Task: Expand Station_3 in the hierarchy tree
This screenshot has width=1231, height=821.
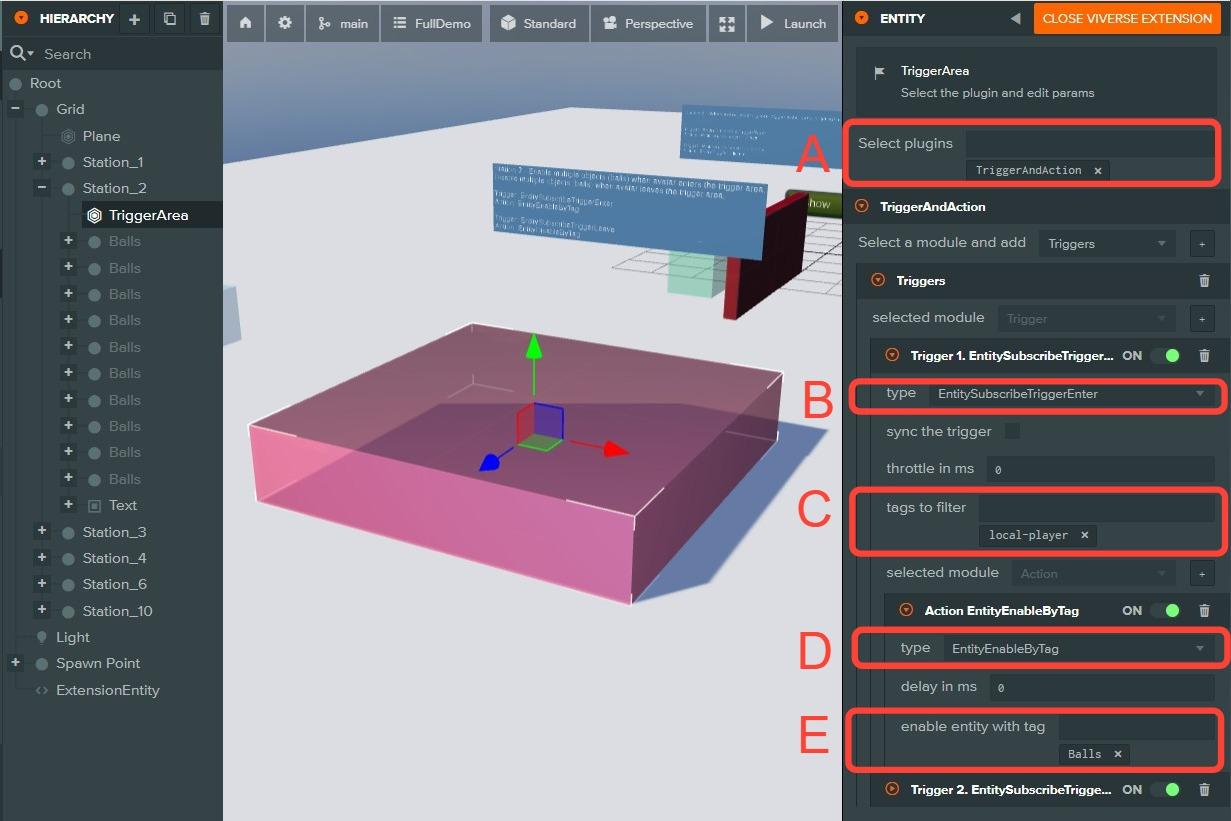Action: tap(42, 532)
